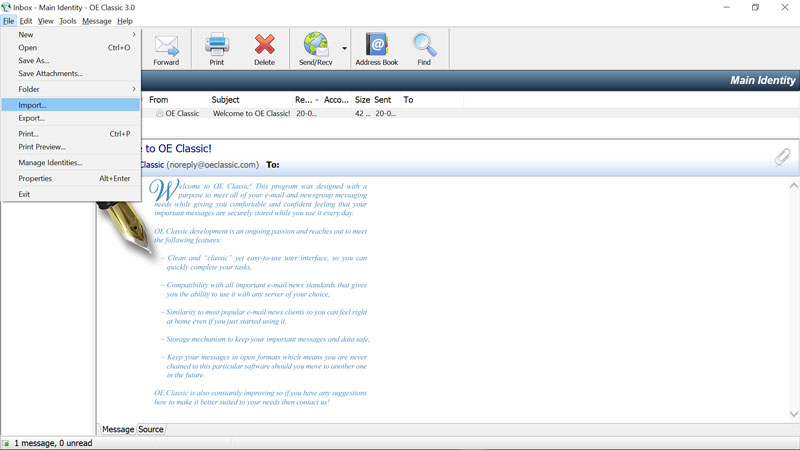The height and width of the screenshot is (450, 800).
Task: Choose Open from the File menu
Action: 71,47
